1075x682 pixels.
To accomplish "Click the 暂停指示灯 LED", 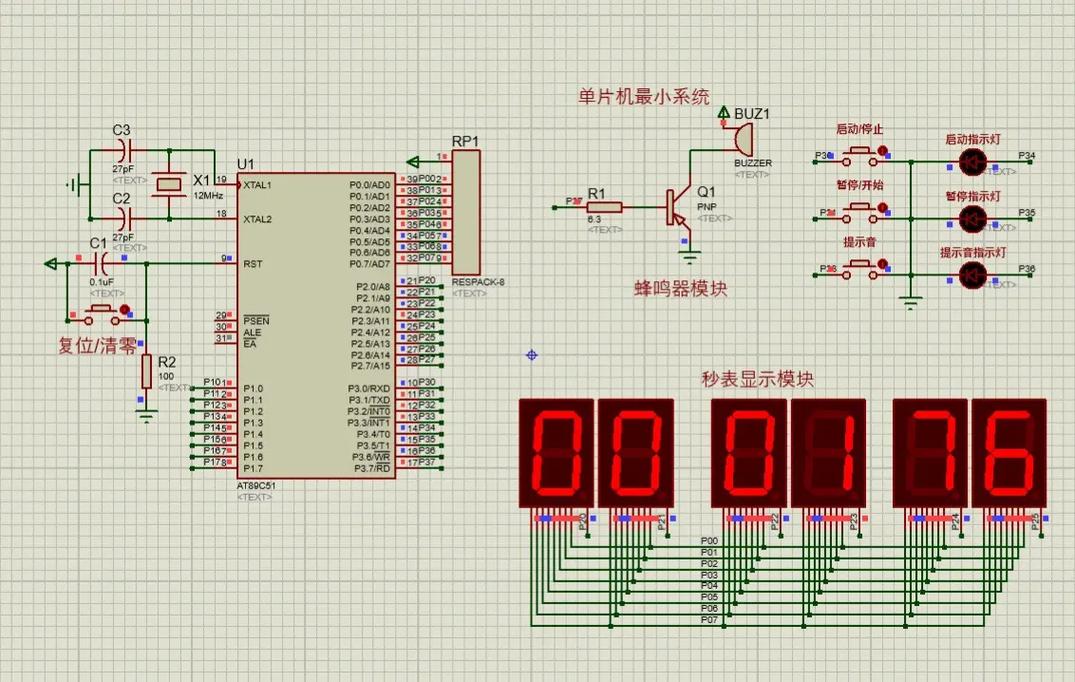I will tap(972, 217).
